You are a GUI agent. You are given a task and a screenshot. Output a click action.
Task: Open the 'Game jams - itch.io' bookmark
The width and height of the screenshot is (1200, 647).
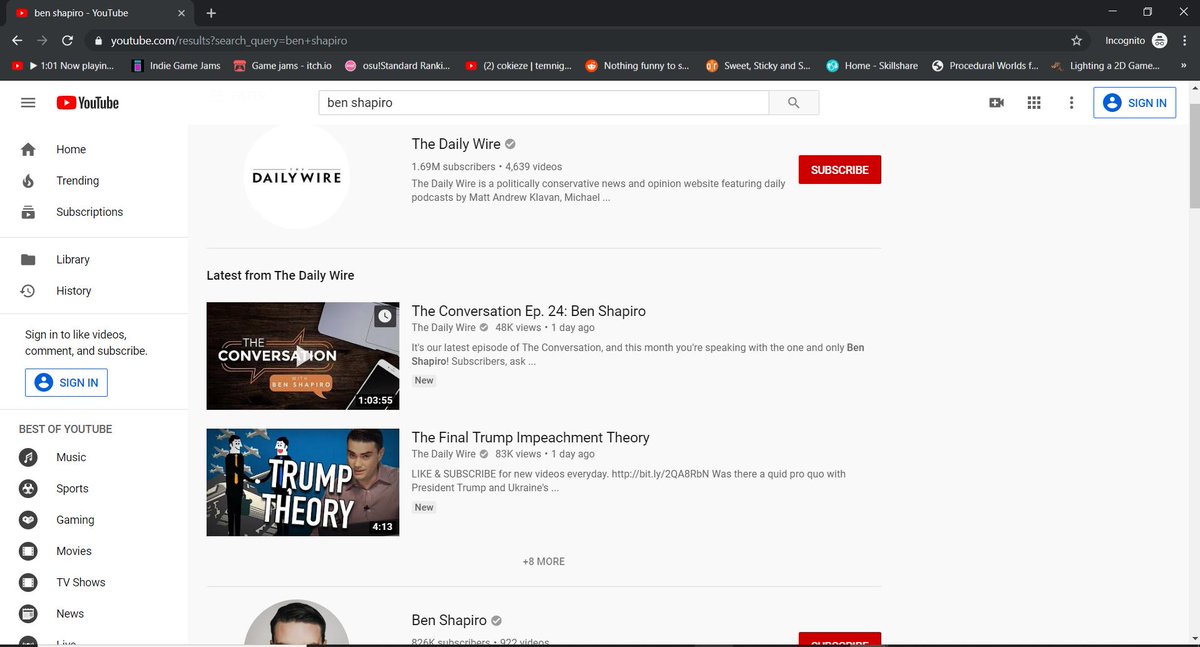point(284,66)
